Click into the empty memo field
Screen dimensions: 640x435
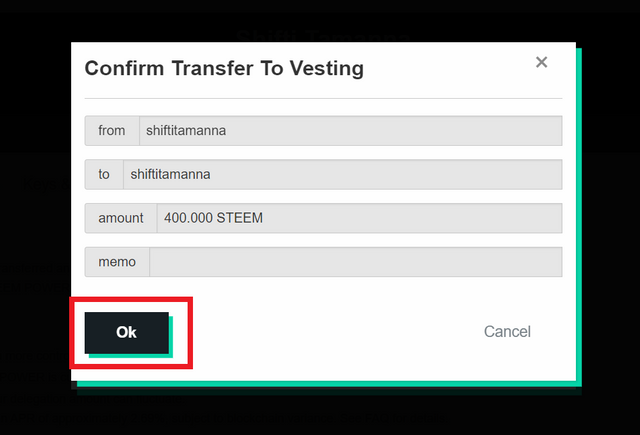pyautogui.click(x=356, y=262)
